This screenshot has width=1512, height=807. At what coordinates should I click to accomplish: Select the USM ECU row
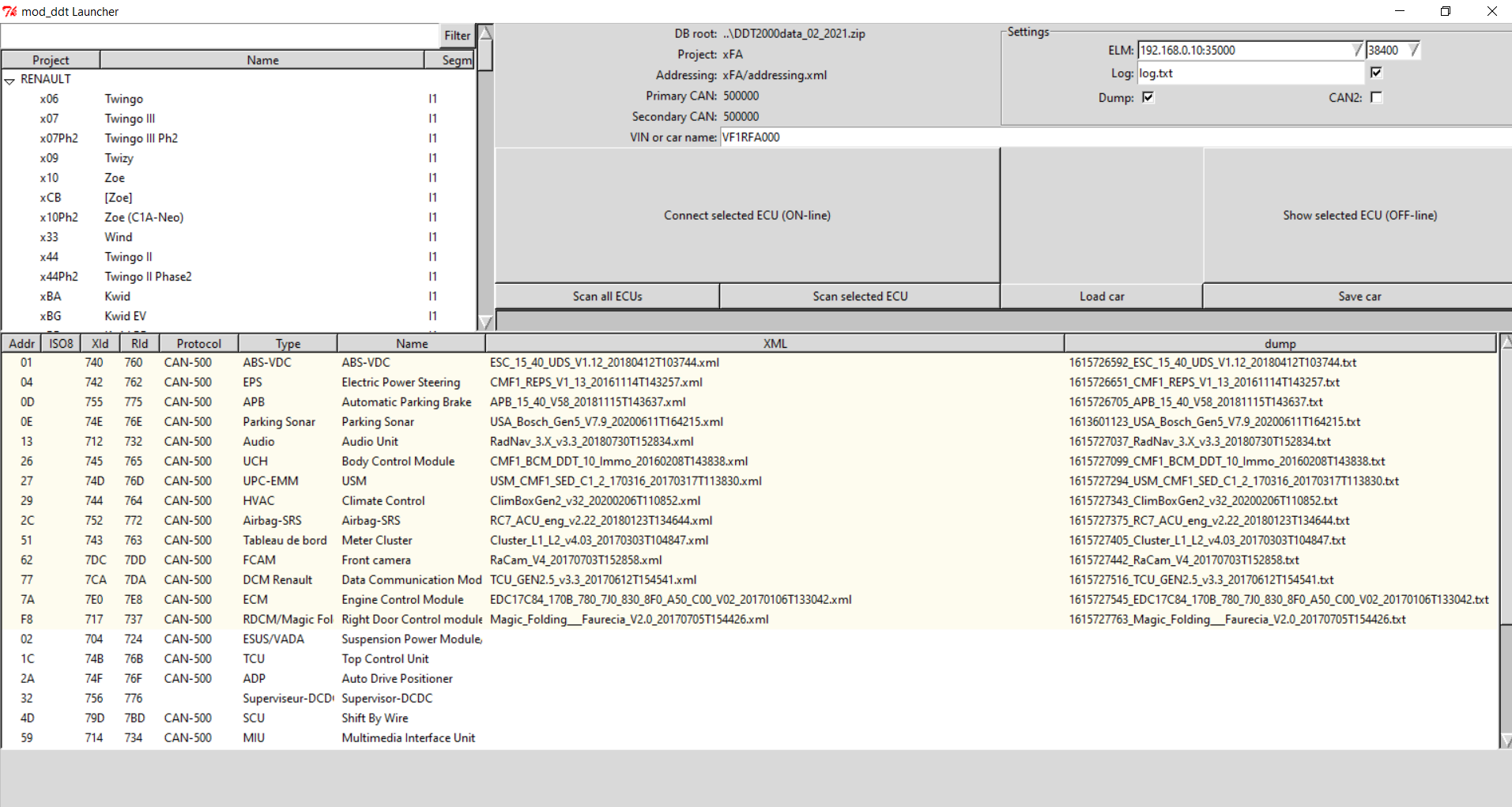[x=749, y=481]
